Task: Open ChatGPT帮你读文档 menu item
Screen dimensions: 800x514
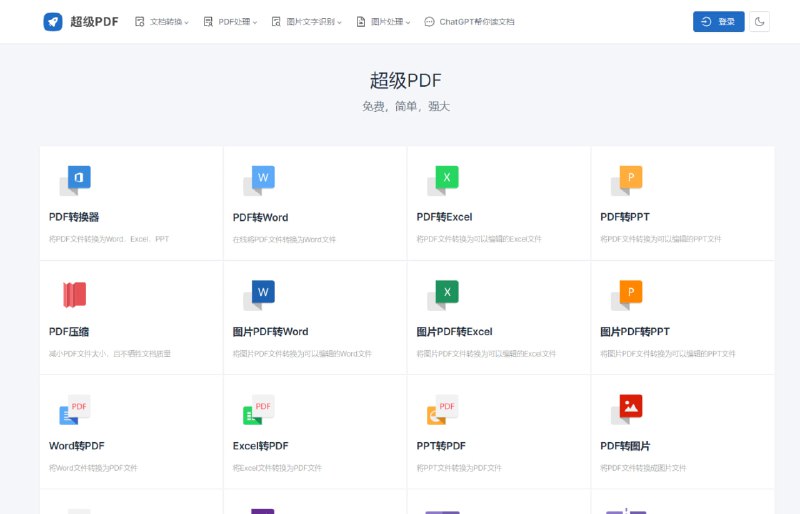Action: click(x=469, y=22)
